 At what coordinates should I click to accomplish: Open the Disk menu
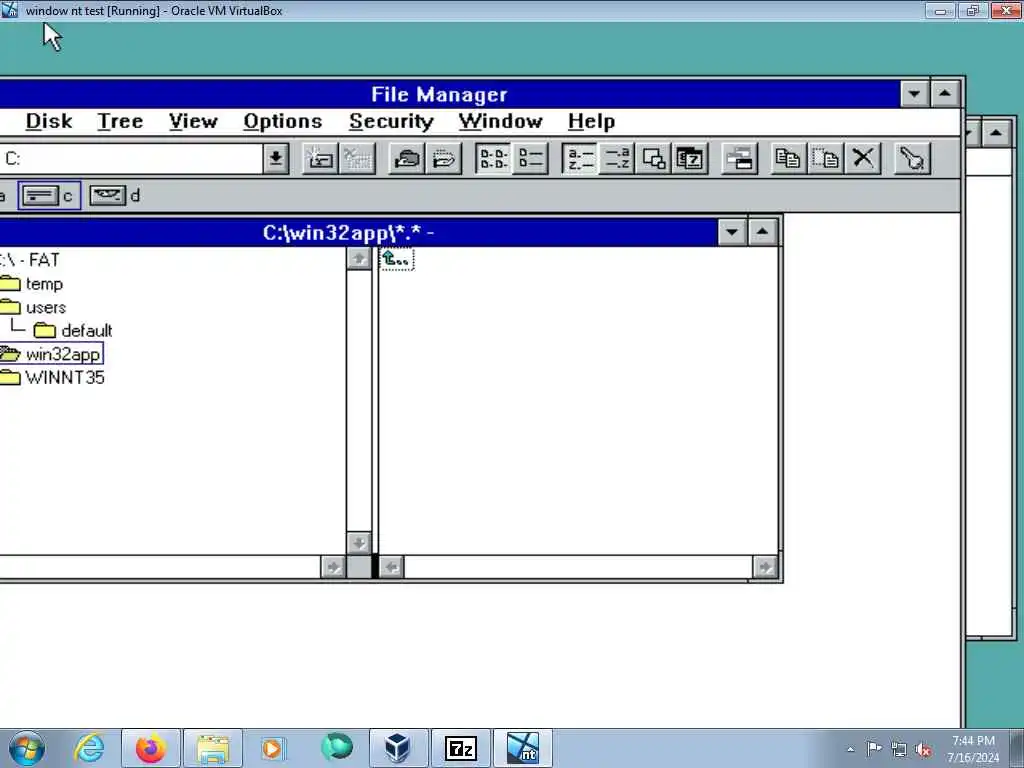(49, 121)
